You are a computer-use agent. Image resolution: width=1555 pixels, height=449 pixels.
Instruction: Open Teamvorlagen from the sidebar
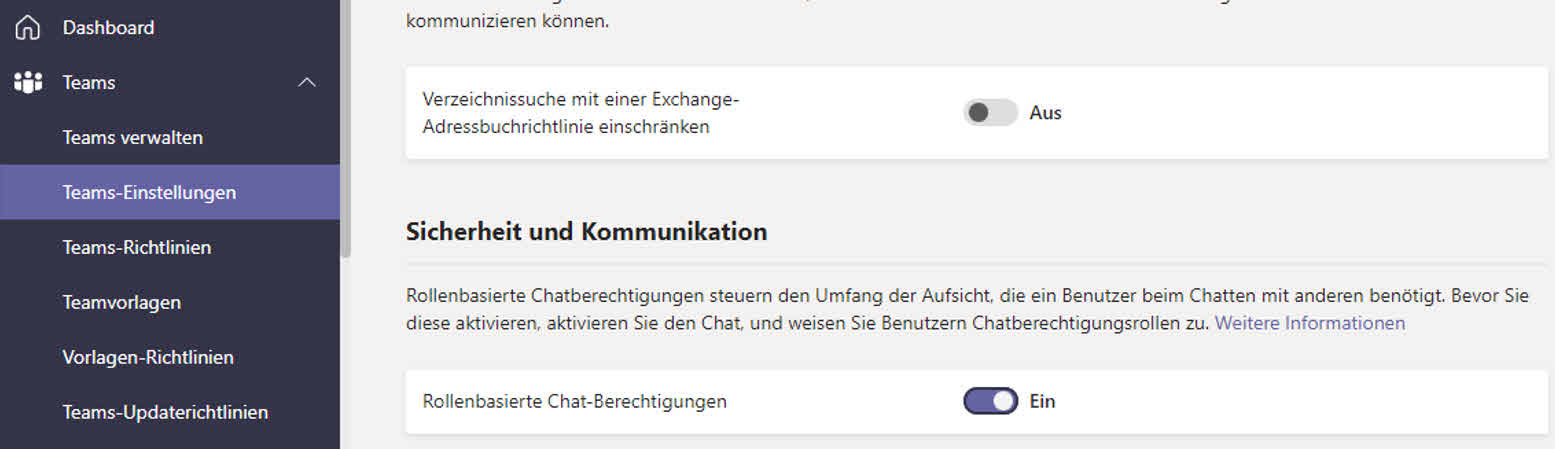[x=121, y=302]
